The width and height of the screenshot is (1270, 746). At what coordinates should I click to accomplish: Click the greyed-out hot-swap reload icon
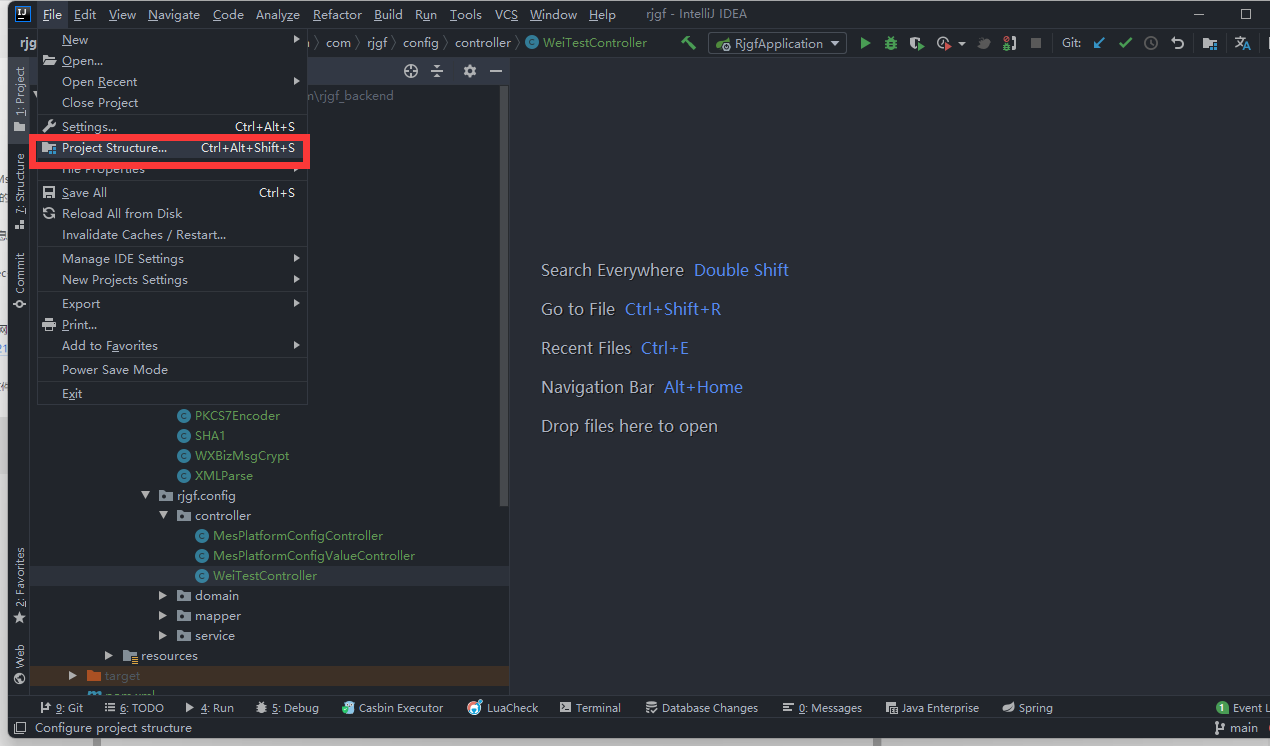click(x=984, y=43)
